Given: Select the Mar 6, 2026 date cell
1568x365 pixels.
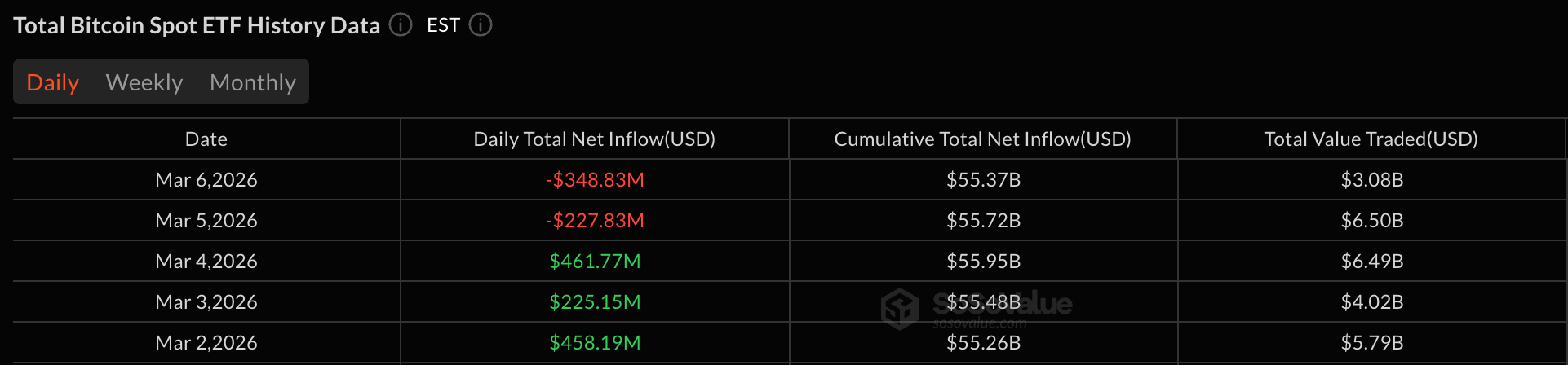Looking at the screenshot, I should tap(206, 180).
